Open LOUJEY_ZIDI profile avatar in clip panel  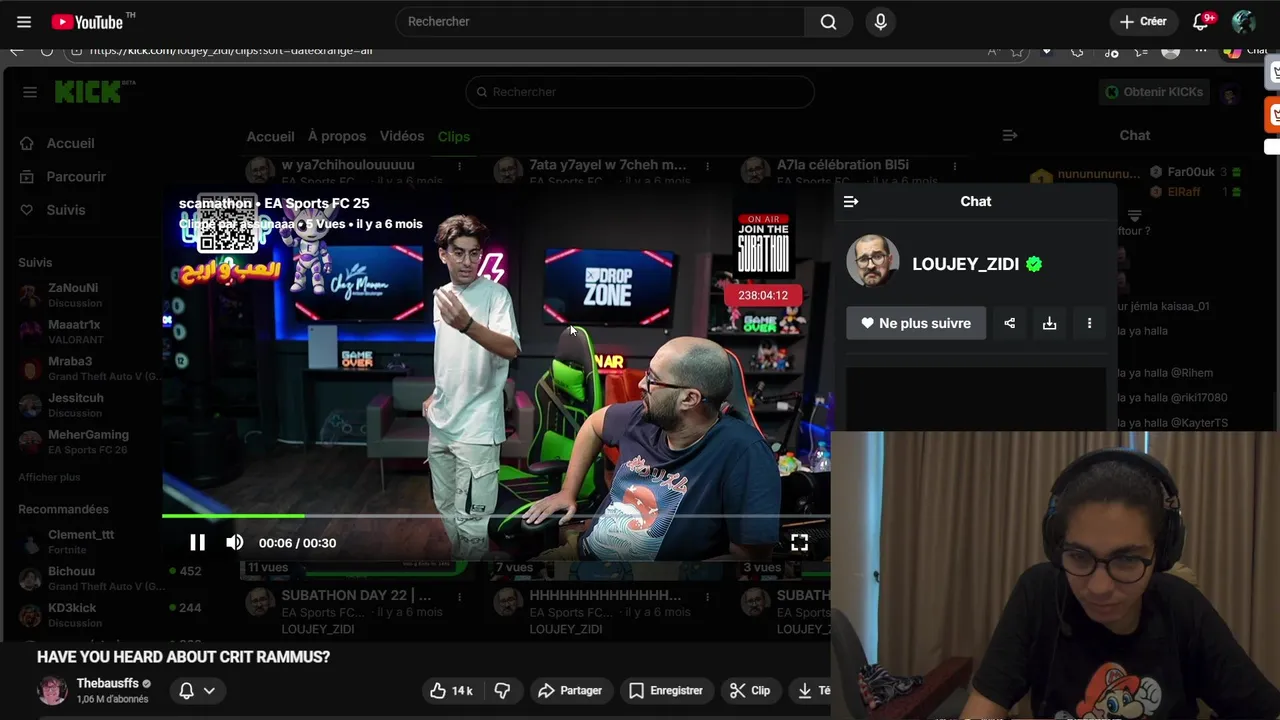pos(872,262)
